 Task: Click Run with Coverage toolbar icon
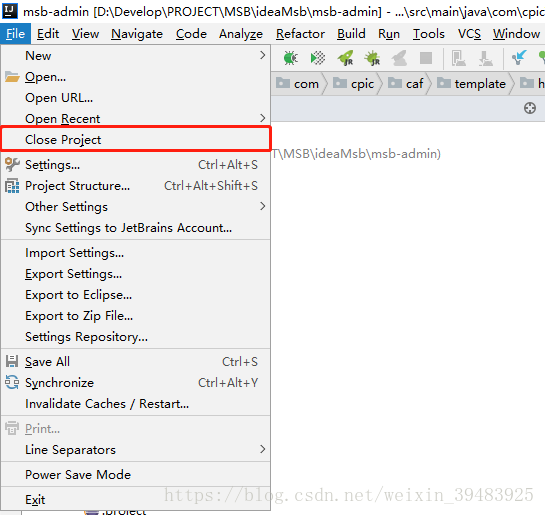(x=318, y=58)
